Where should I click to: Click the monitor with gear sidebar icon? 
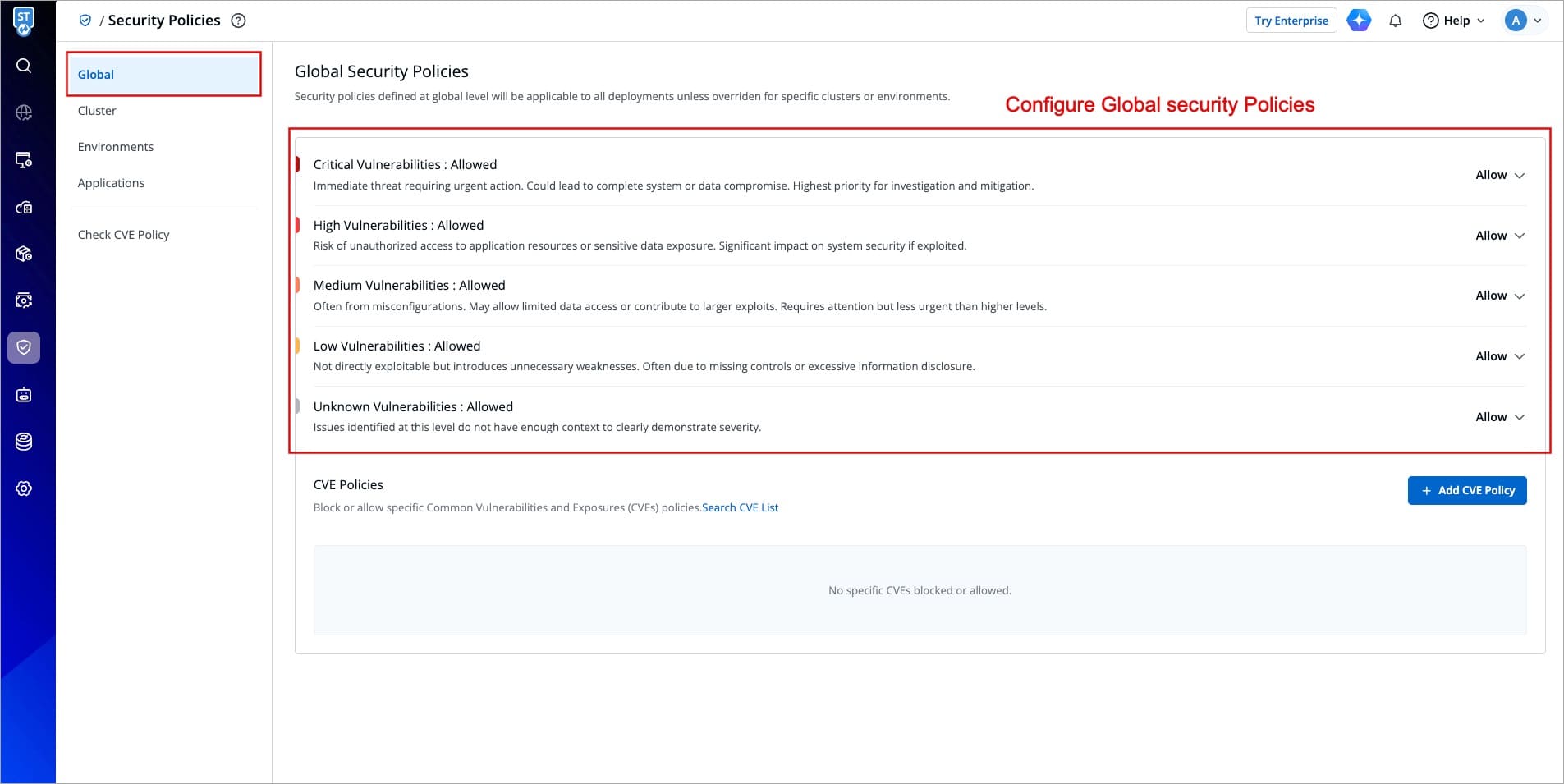(24, 160)
